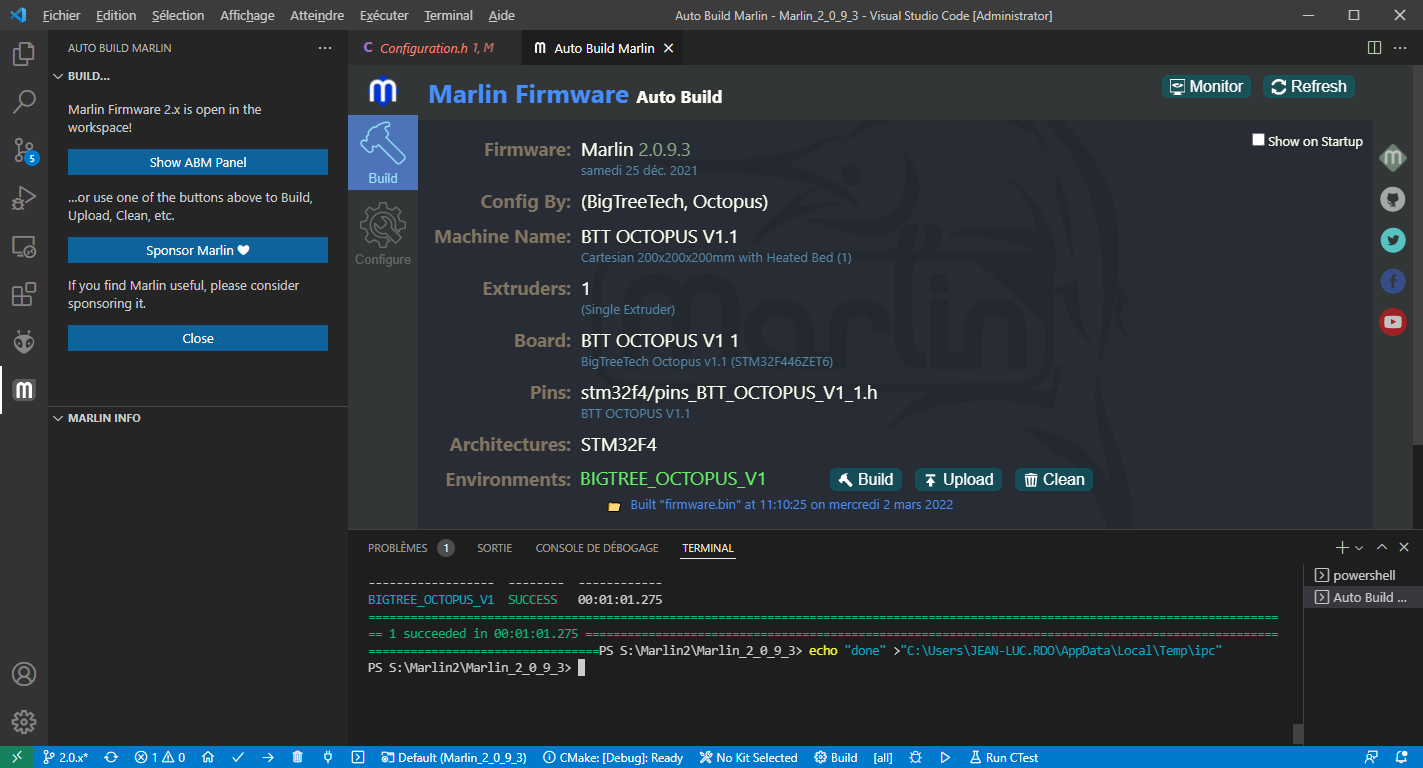Split the editor to the right
This screenshot has height=768, width=1423.
point(1374,48)
